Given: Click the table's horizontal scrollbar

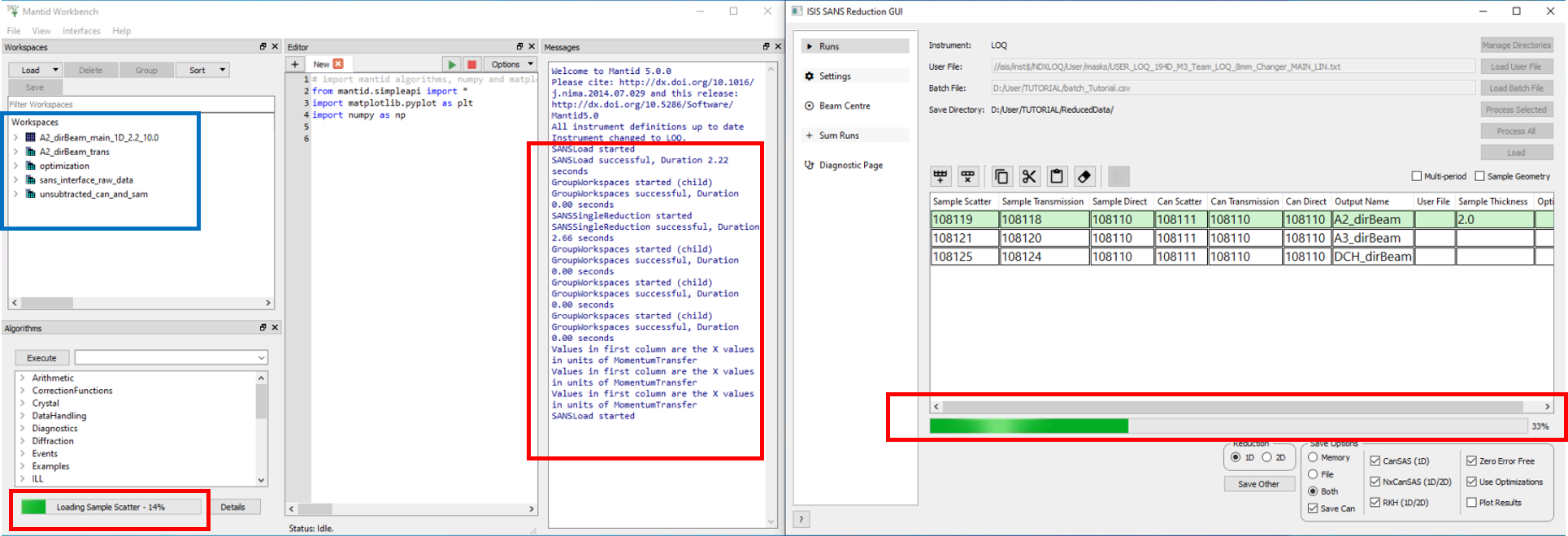Looking at the screenshot, I should (x=1232, y=406).
